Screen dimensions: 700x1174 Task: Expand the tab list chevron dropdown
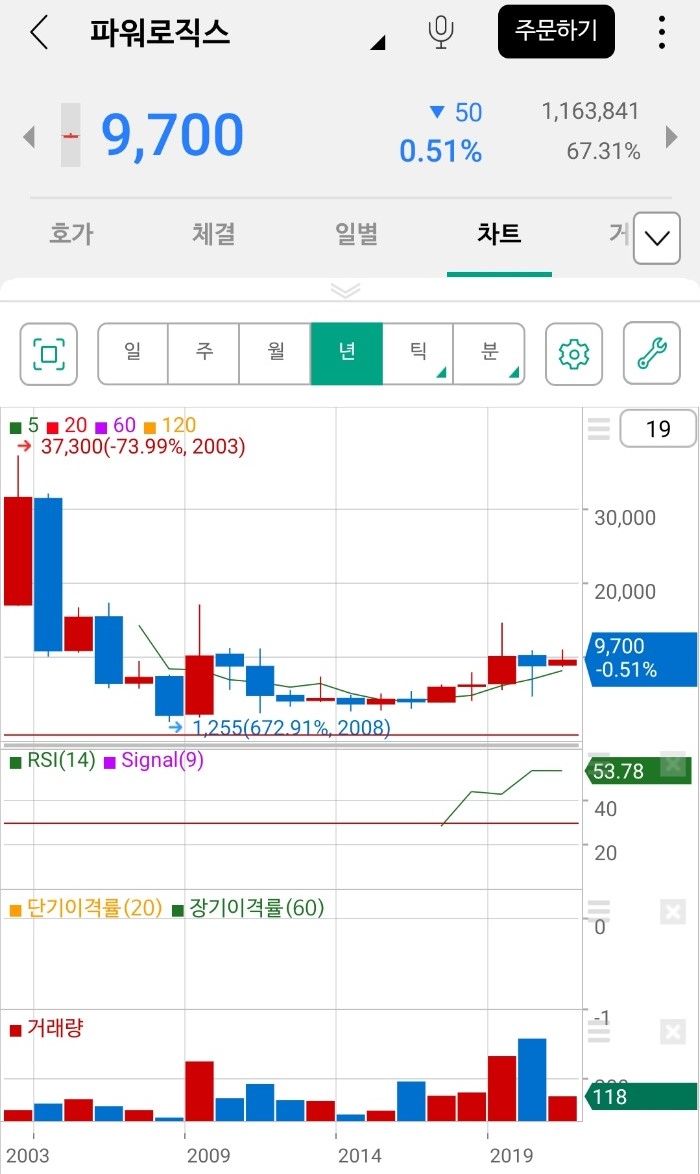point(657,238)
